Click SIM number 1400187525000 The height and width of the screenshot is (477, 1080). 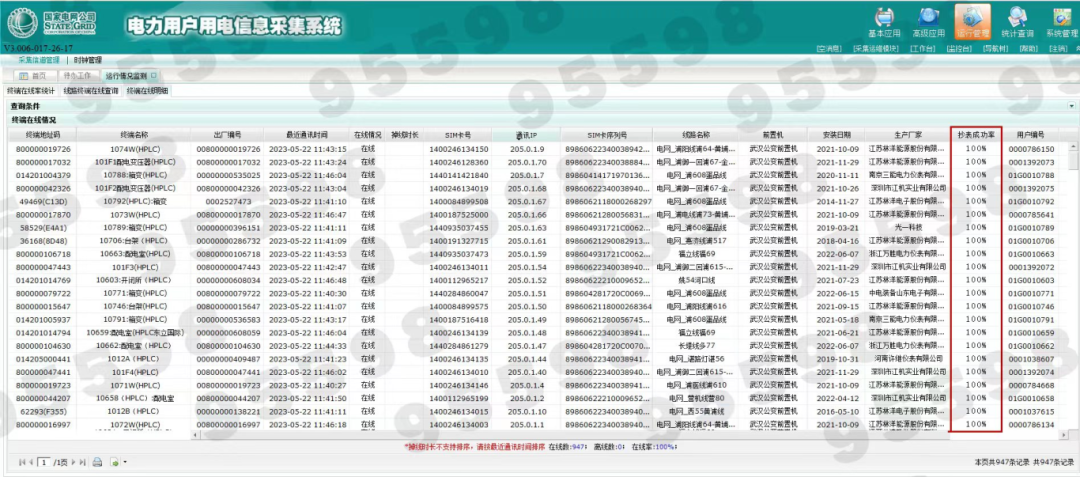coord(459,215)
